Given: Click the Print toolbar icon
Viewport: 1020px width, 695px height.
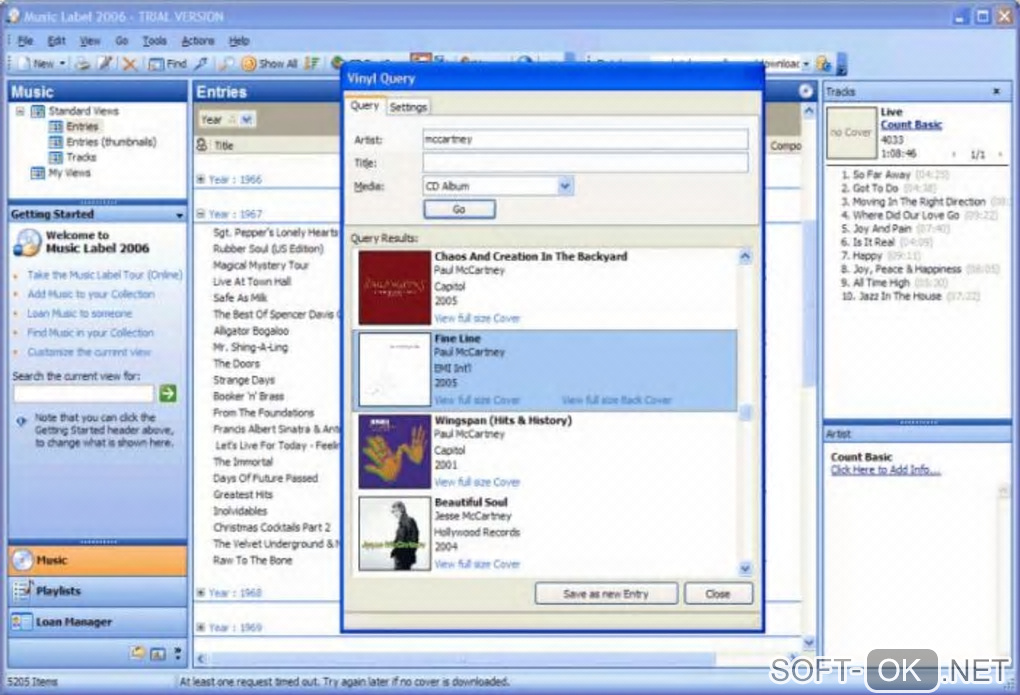Looking at the screenshot, I should click(83, 64).
